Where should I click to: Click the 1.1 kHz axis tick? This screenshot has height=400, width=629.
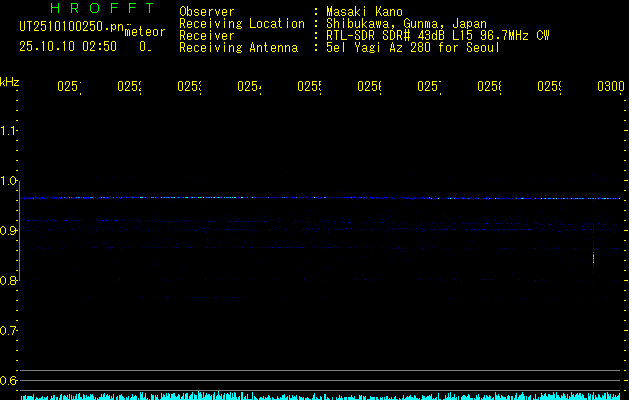click(x=10, y=131)
